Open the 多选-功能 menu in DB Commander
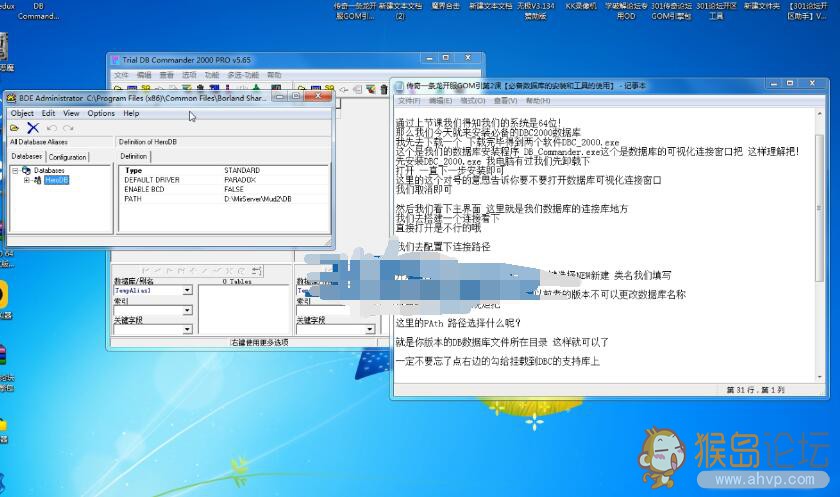Viewport: 840px width, 497px height. [243, 75]
